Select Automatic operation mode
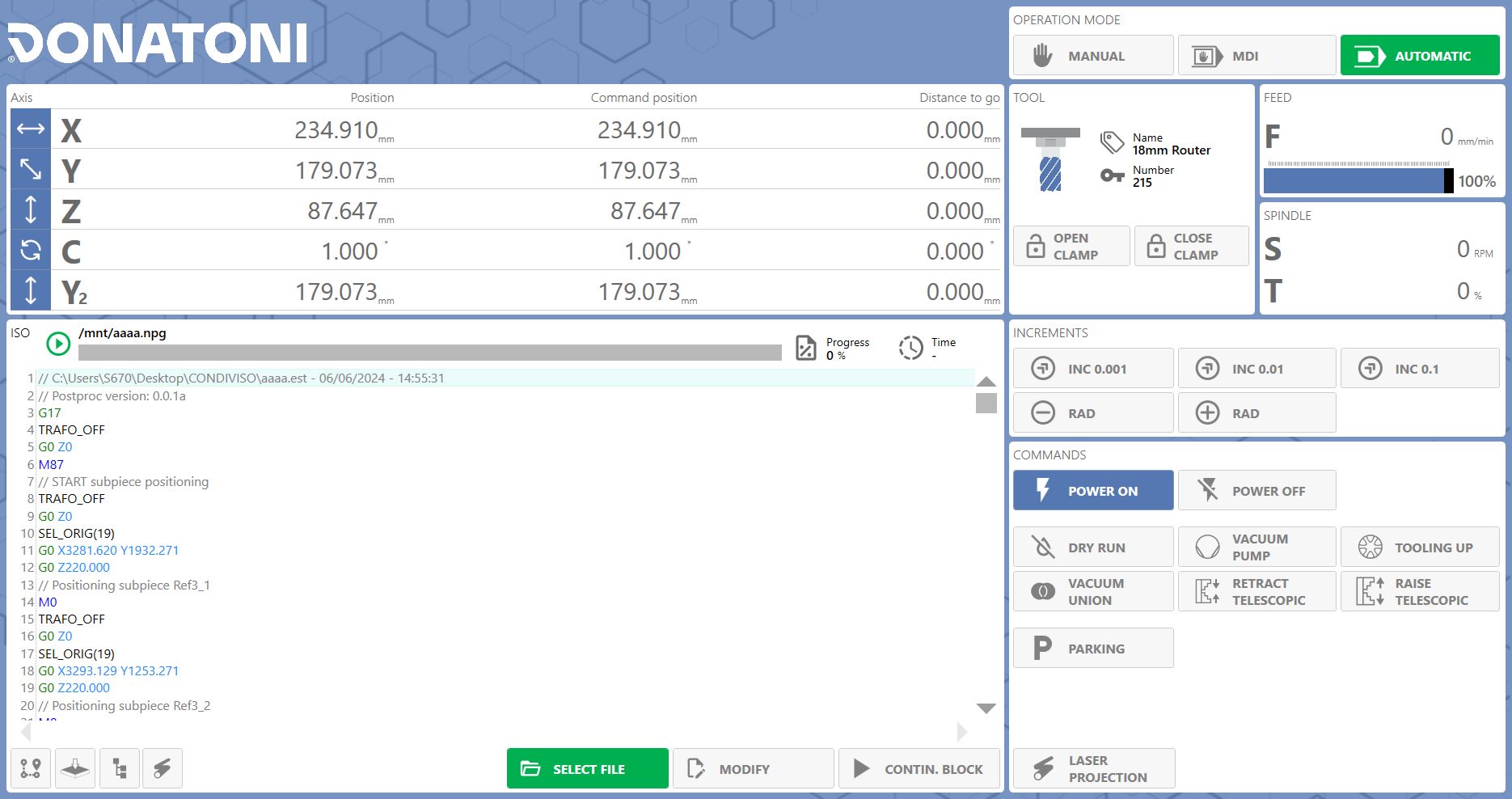Image resolution: width=1512 pixels, height=799 pixels. click(1420, 56)
